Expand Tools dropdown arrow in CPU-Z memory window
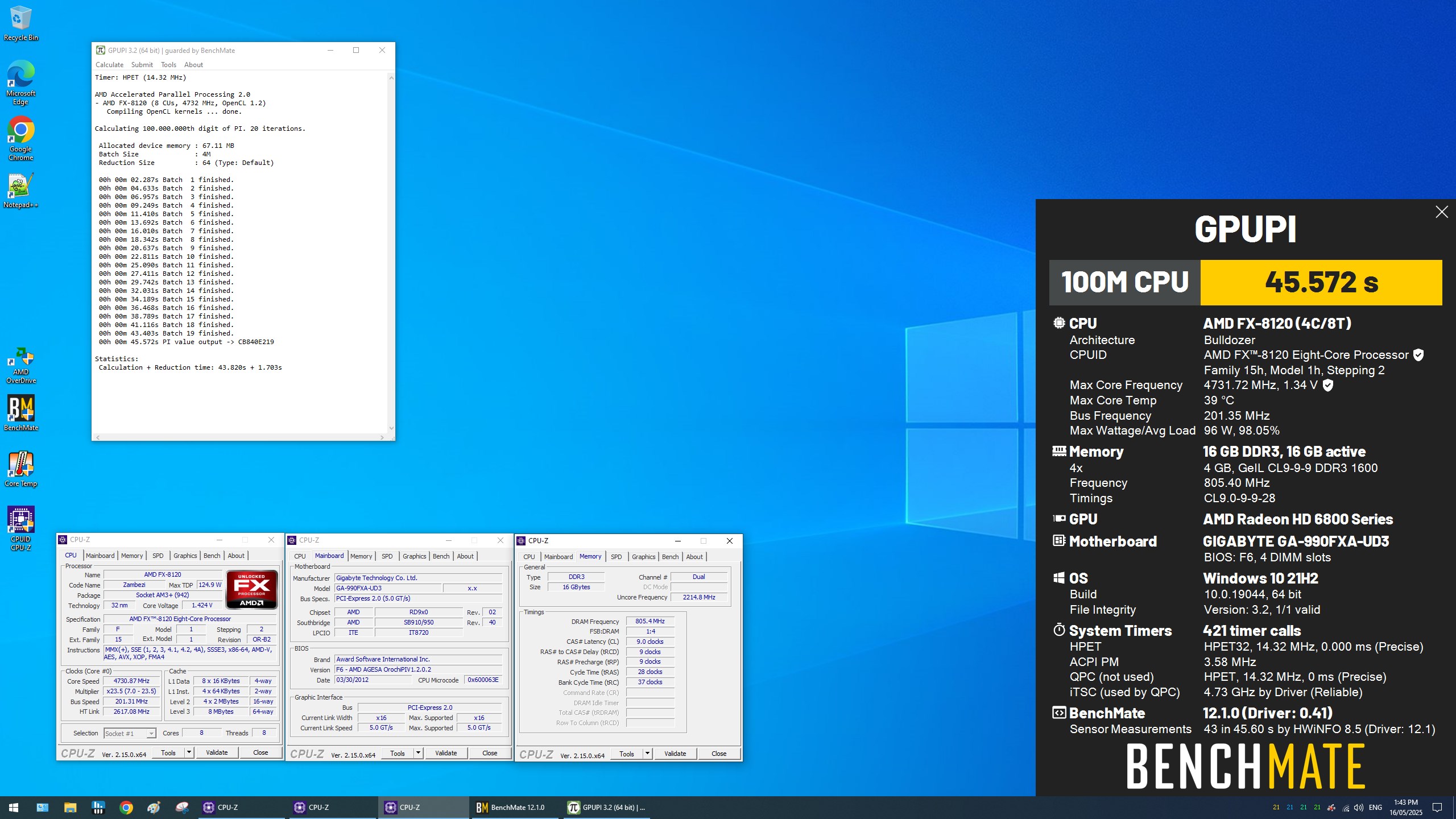This screenshot has height=819, width=1456. (647, 754)
